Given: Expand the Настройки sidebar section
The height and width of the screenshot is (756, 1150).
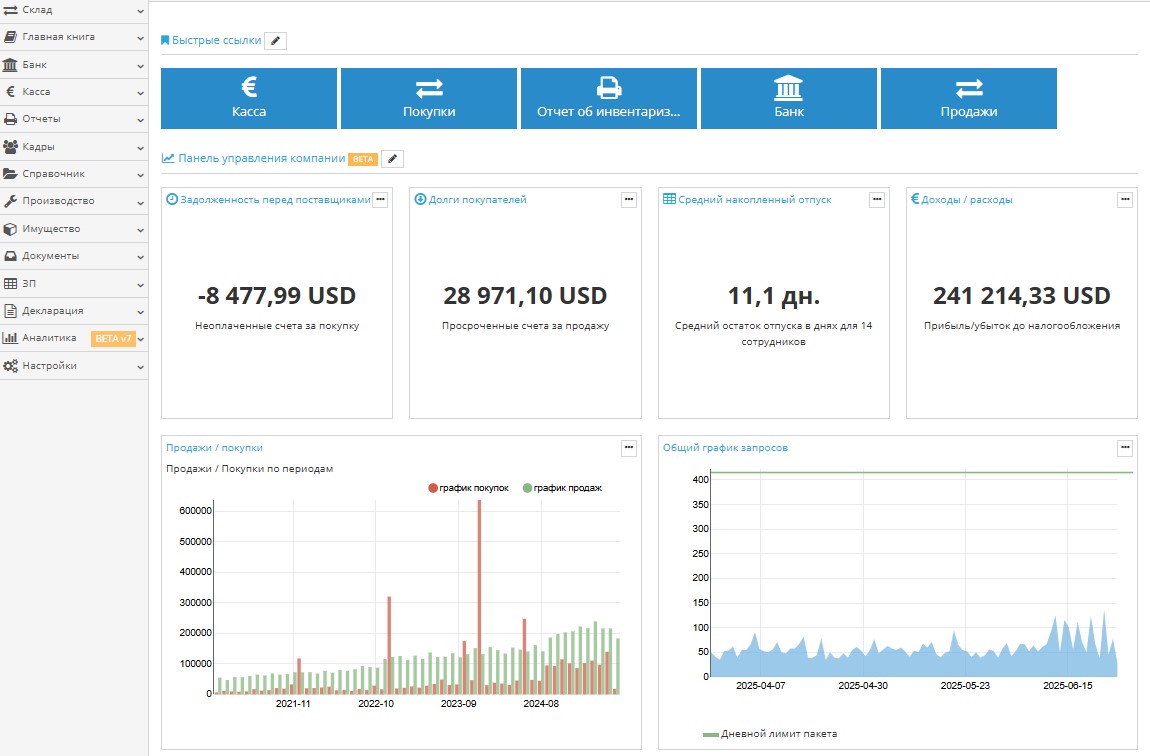Looking at the screenshot, I should coord(74,366).
